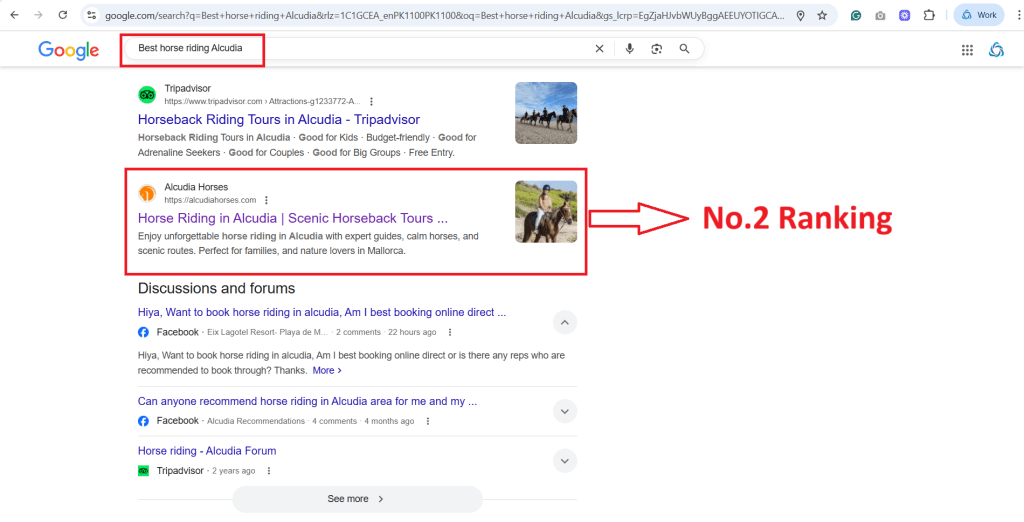The image size is (1024, 522).
Task: Open the Work profile button
Action: tap(978, 15)
